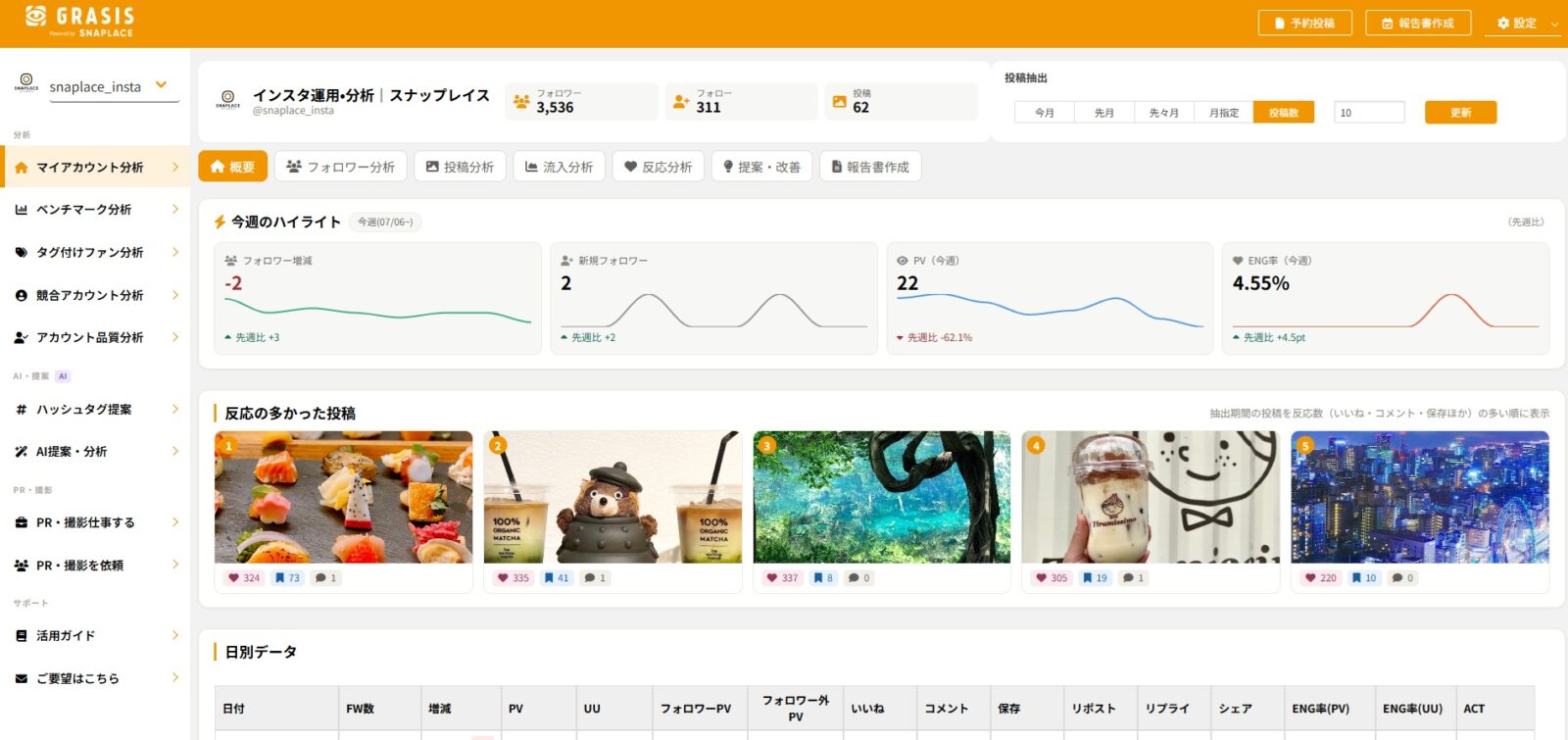
Task: Switch to the フォロワー分析 tab
Action: click(340, 167)
